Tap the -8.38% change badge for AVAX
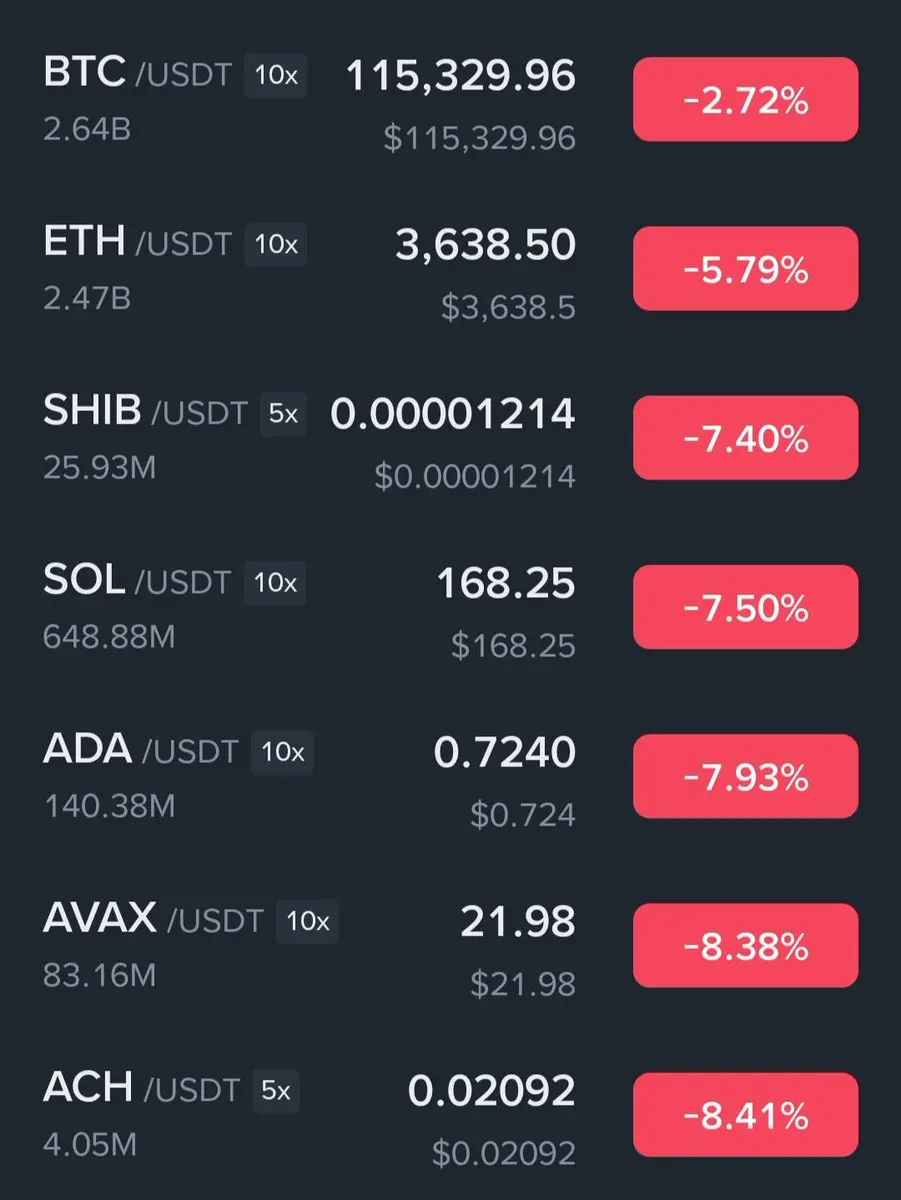Screen dimensions: 901x1200 tap(745, 945)
